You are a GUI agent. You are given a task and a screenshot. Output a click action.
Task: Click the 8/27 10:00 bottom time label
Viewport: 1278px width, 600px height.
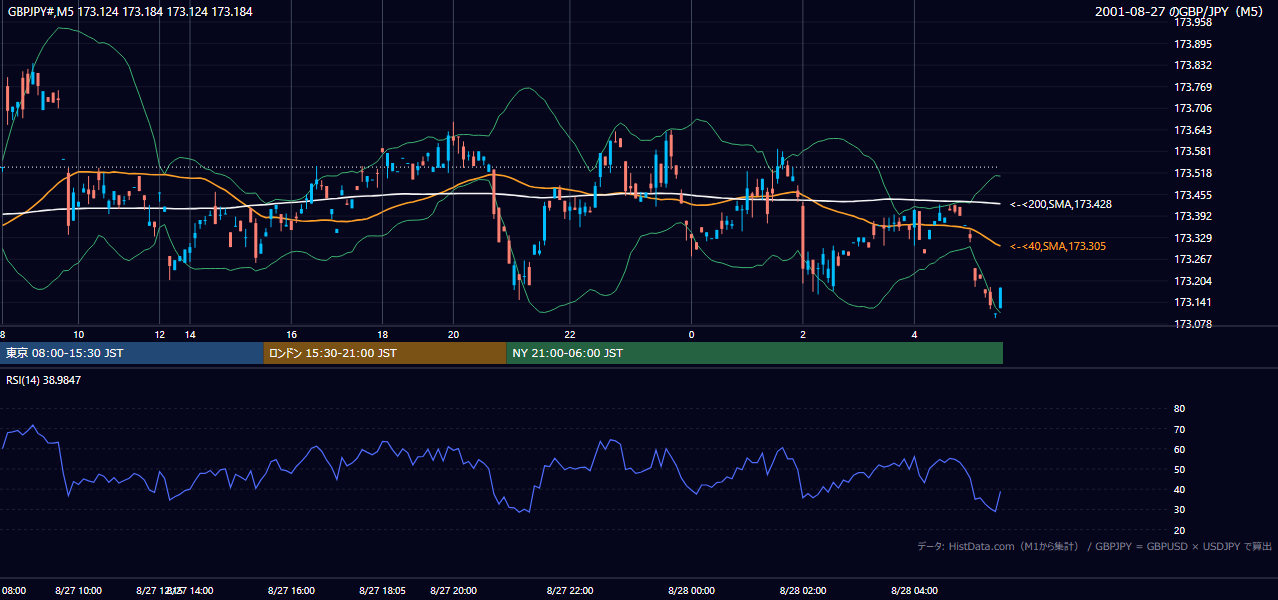coord(78,591)
